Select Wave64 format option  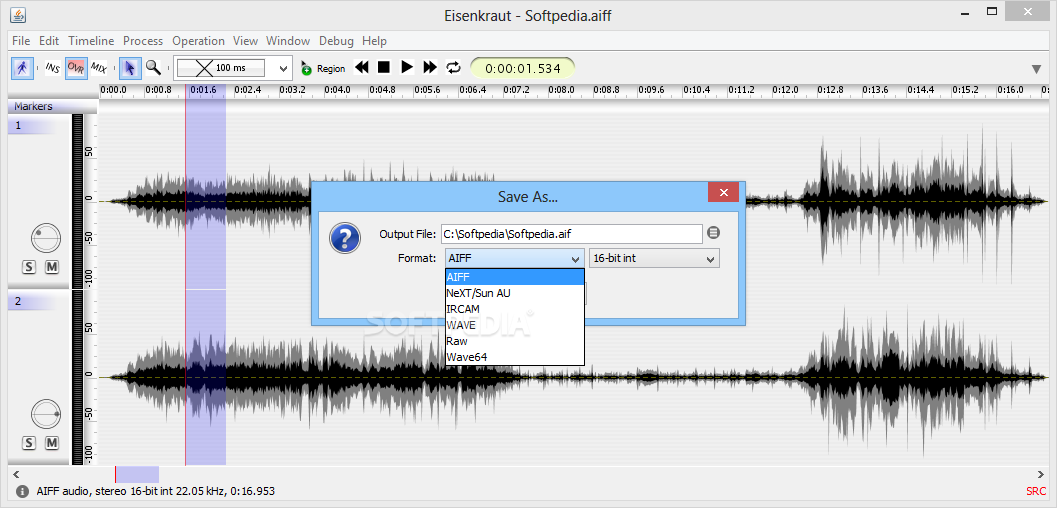pyautogui.click(x=515, y=357)
